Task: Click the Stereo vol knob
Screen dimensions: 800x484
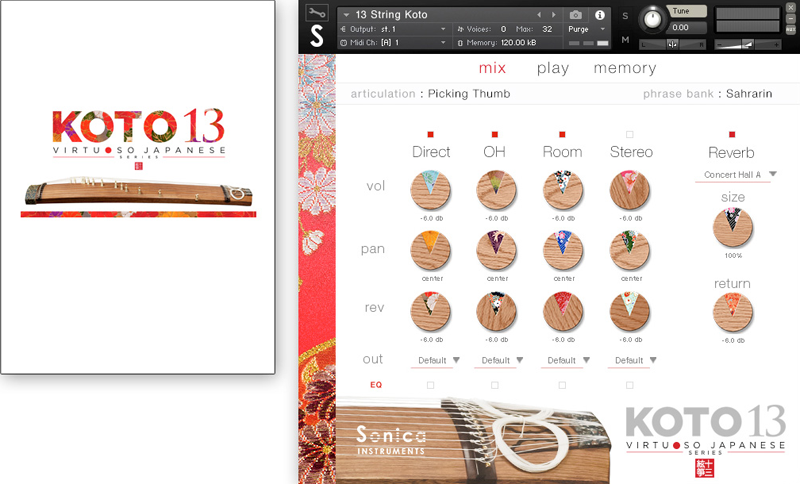Action: [x=630, y=190]
